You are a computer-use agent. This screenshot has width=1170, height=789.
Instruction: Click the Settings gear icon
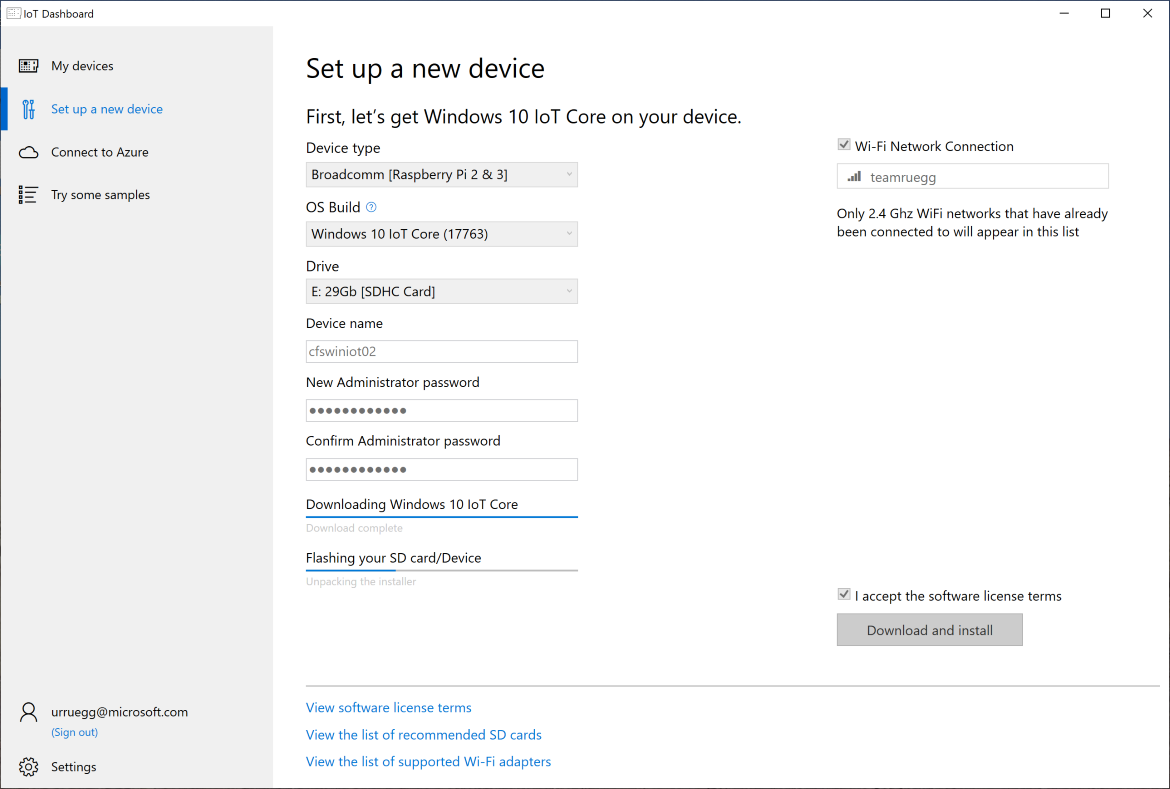(x=28, y=767)
